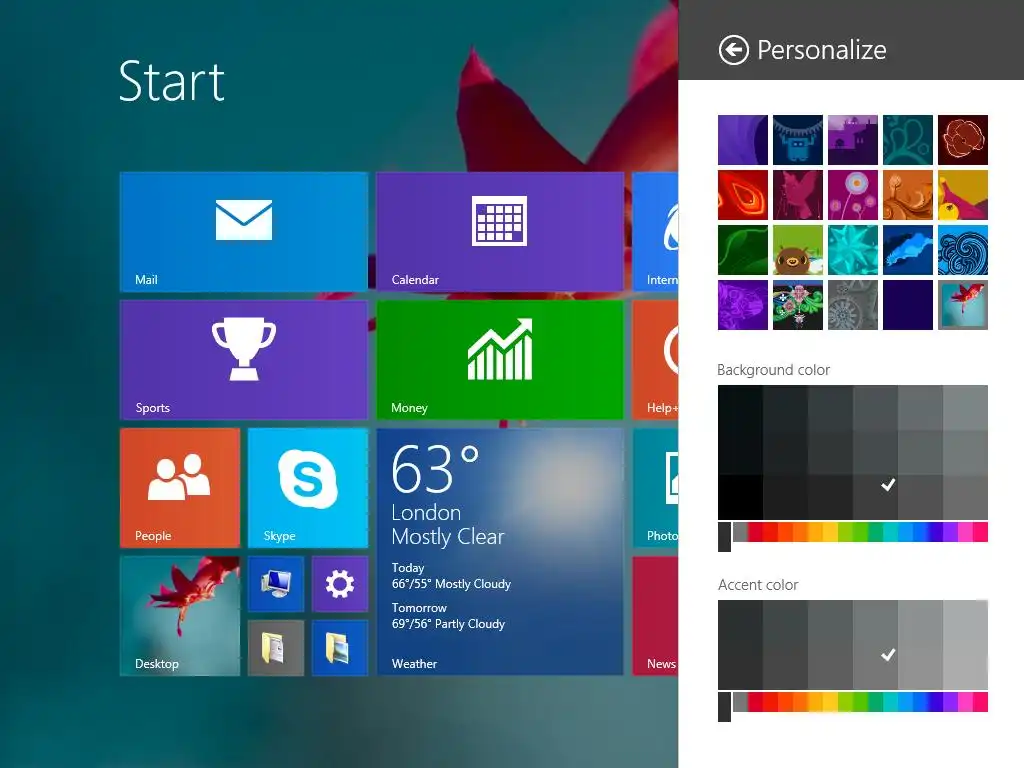
Task: Open the partially visible Internet Explorer tile
Action: click(656, 232)
